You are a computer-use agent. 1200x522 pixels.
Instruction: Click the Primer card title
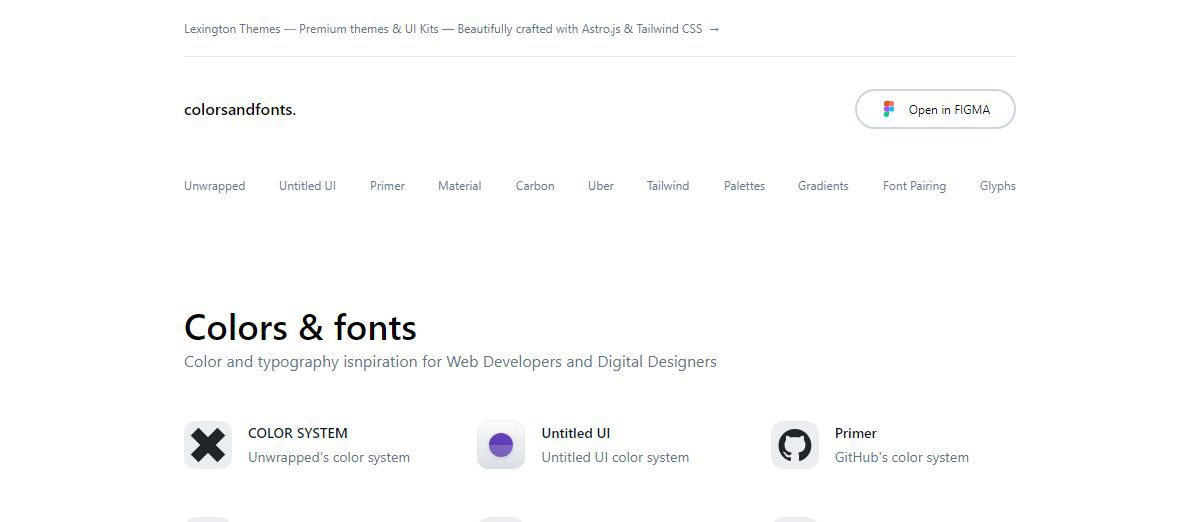(x=856, y=433)
